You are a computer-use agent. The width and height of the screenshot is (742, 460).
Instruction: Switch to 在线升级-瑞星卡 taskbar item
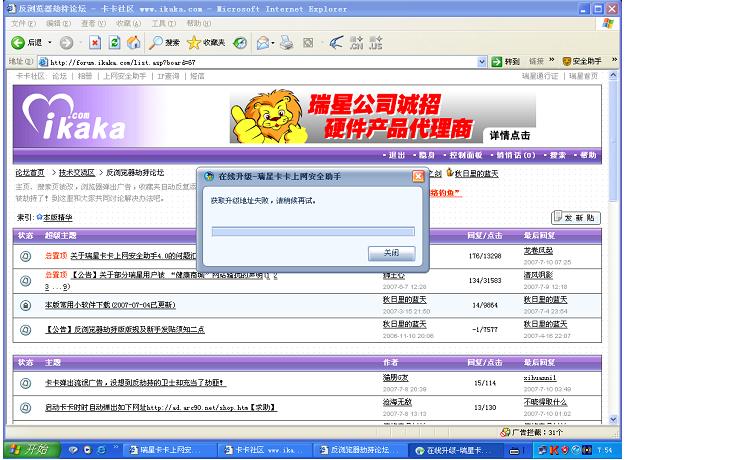[455, 450]
